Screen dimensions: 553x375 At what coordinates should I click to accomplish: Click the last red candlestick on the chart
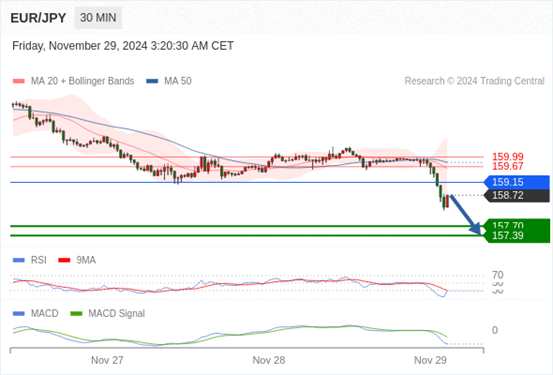pyautogui.click(x=448, y=201)
